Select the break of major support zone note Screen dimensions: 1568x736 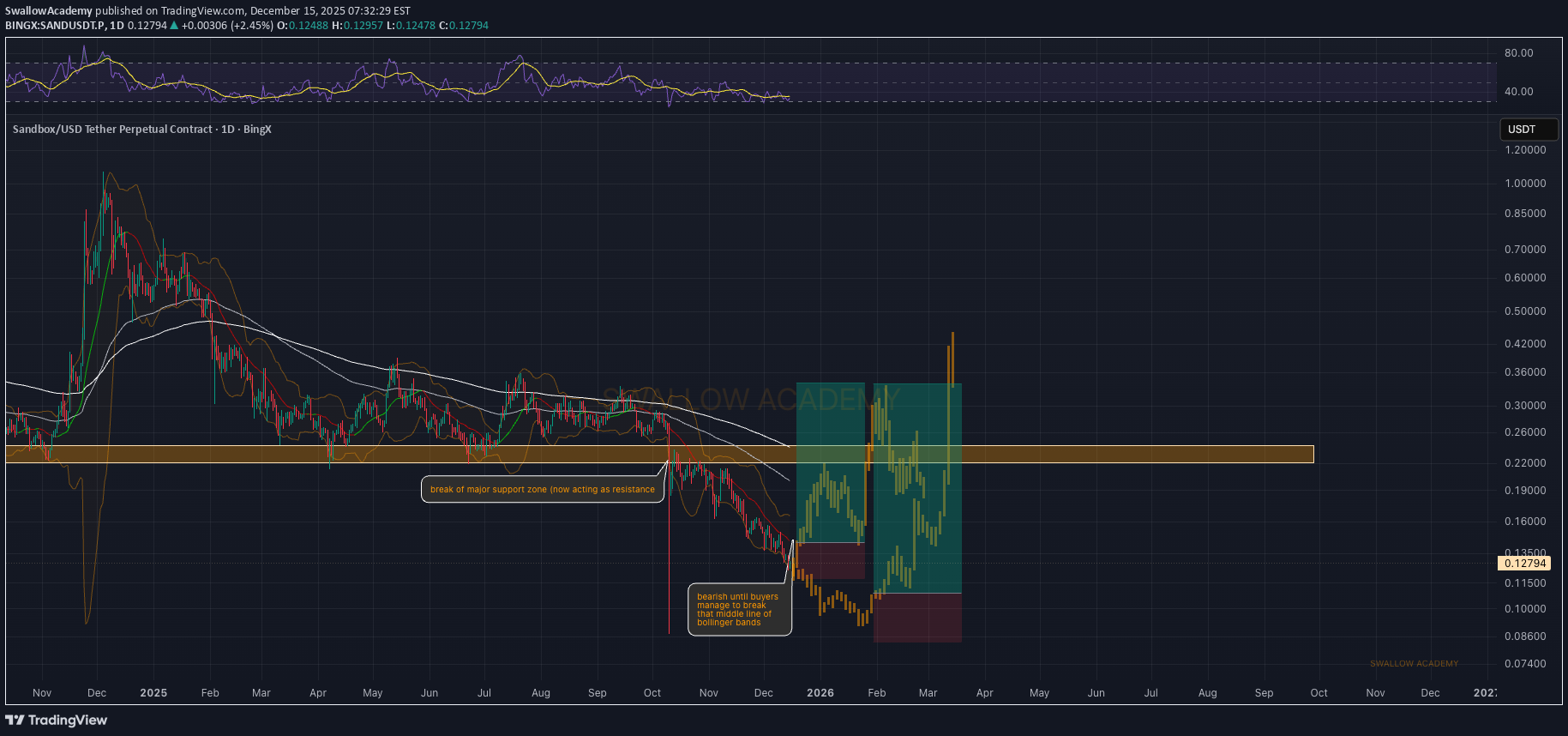pos(542,490)
